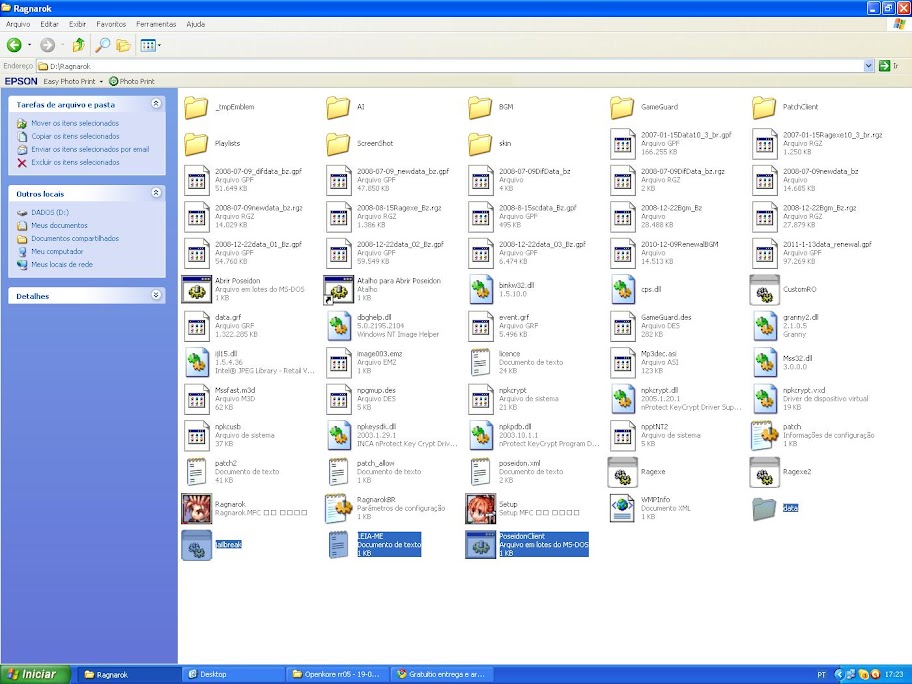Go to DADOS (D:) location
The image size is (912, 684).
tap(50, 212)
